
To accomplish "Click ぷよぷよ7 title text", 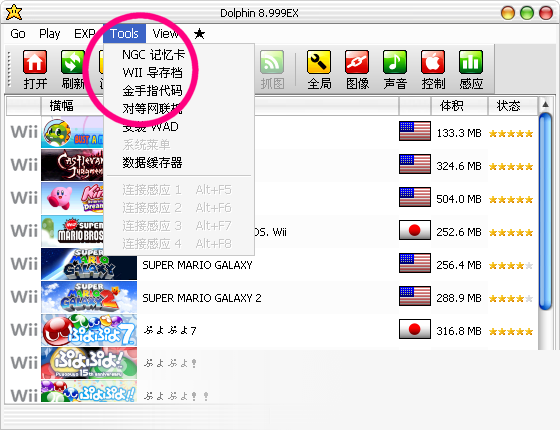I will tap(170, 331).
